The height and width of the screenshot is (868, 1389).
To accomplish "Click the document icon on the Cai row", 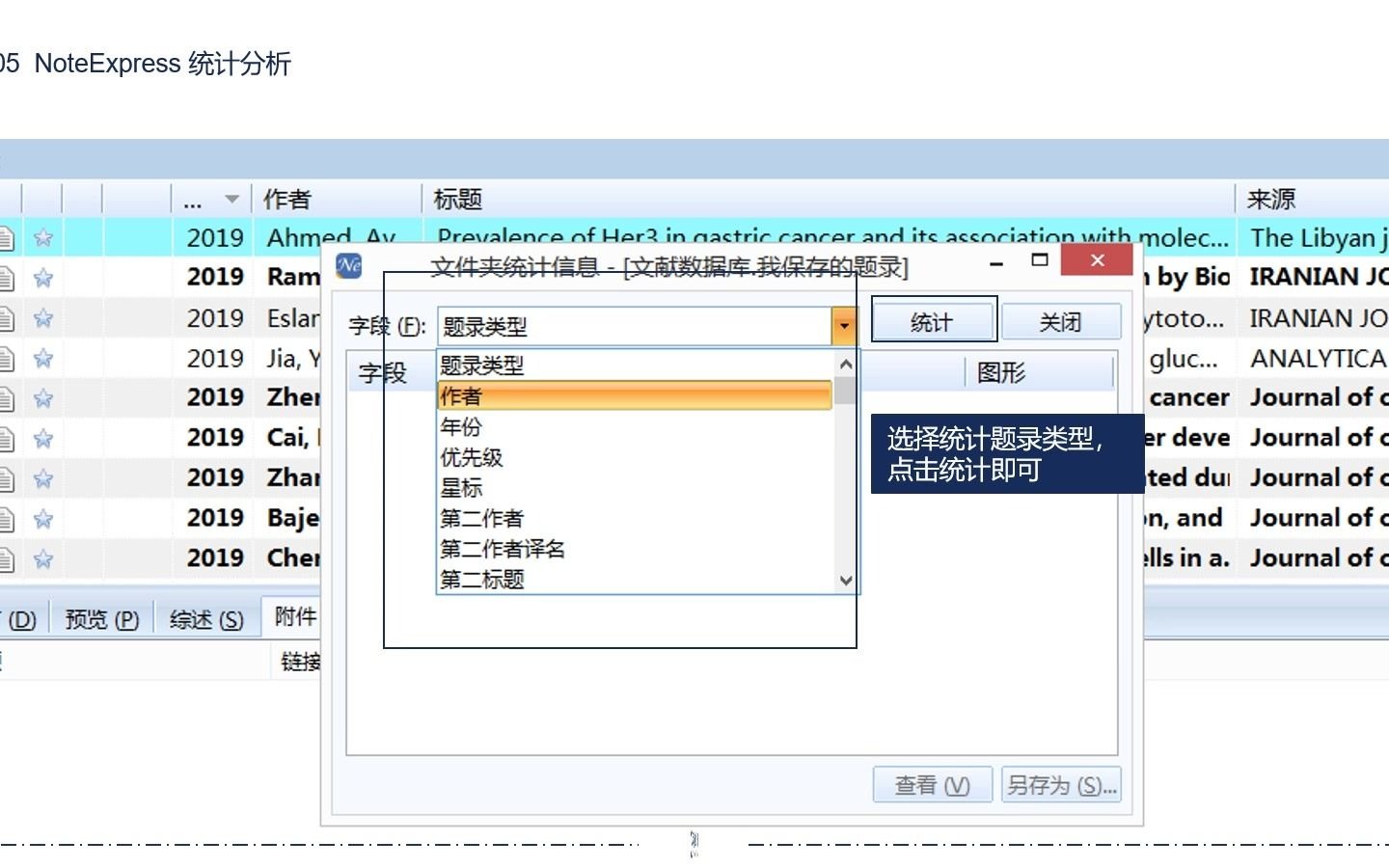I will 7,439.
